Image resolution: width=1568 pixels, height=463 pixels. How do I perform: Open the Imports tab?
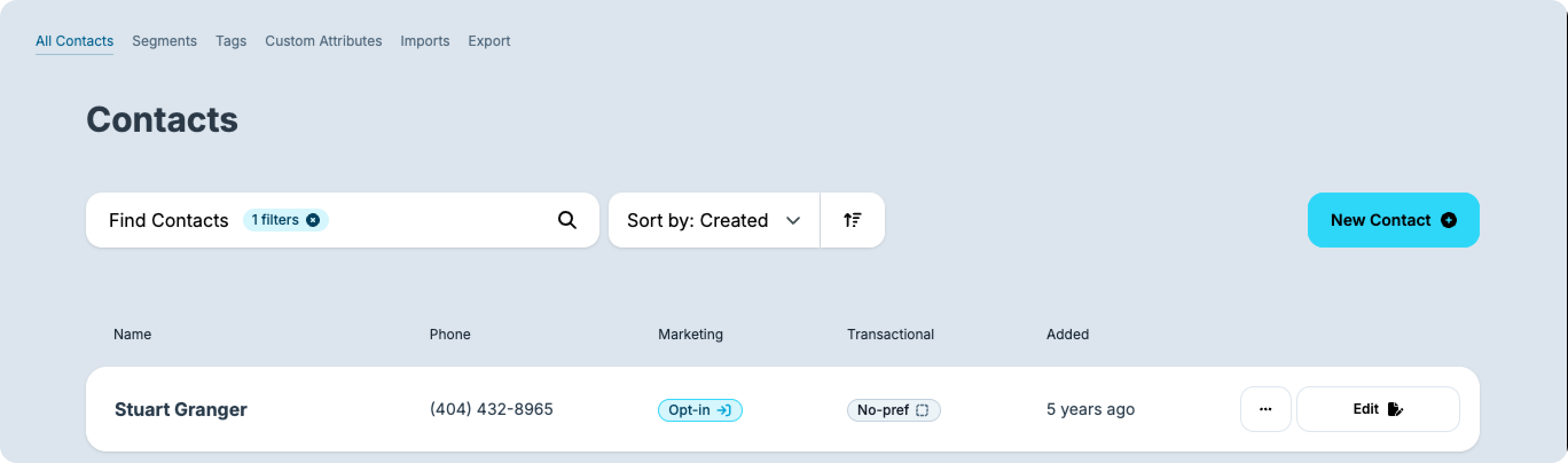(x=425, y=41)
